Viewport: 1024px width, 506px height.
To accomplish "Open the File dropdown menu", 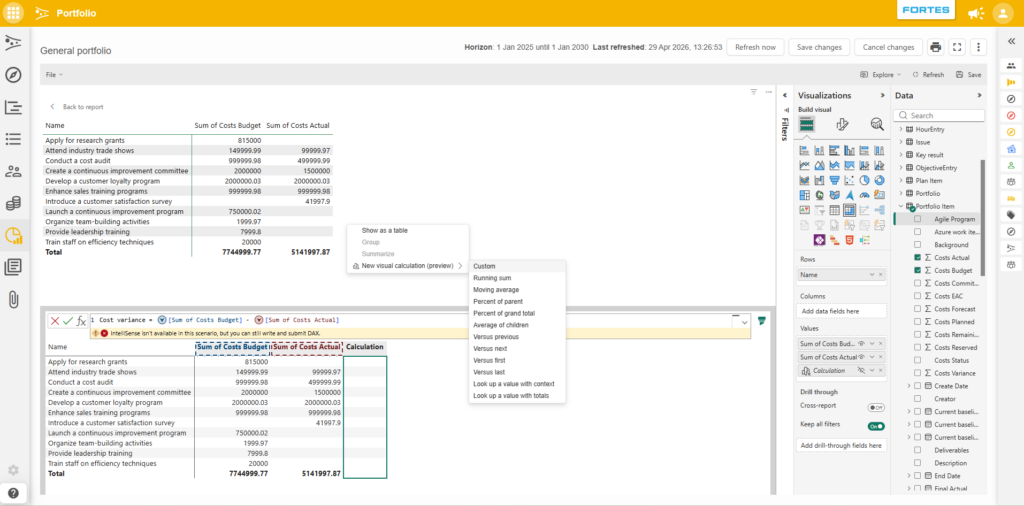I will pos(54,75).
